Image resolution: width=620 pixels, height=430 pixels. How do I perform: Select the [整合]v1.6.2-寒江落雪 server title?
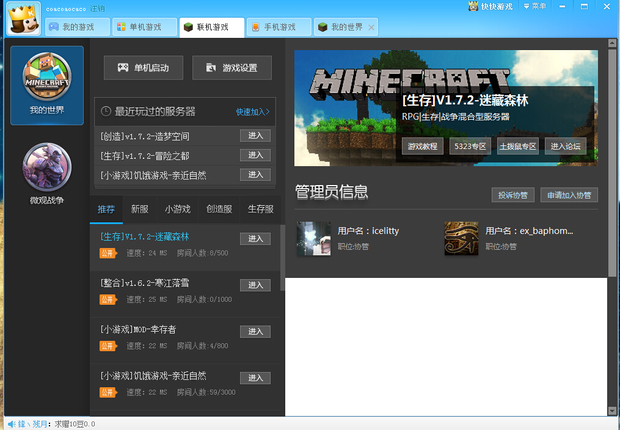pyautogui.click(x=144, y=283)
